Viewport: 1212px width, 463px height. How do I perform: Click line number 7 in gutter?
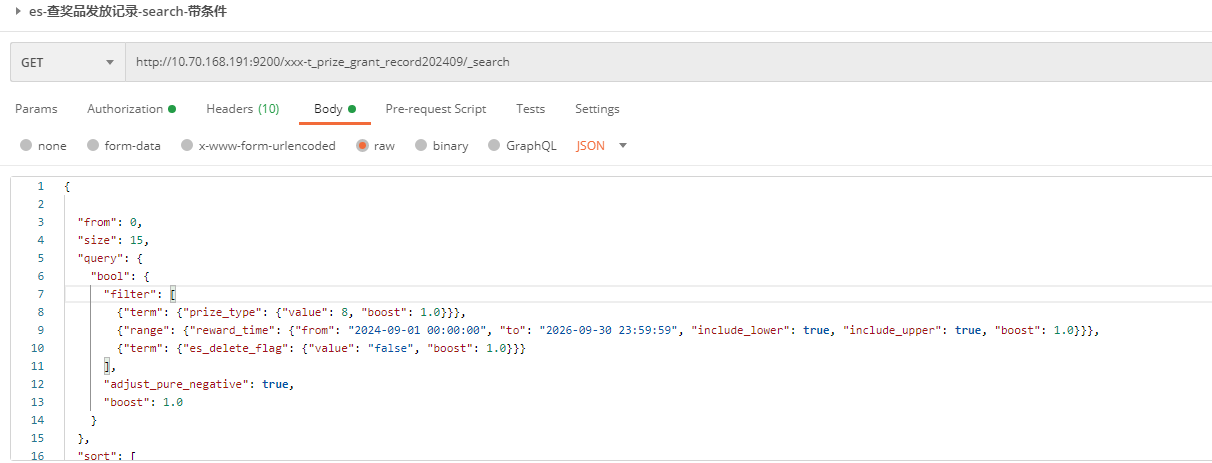point(40,294)
